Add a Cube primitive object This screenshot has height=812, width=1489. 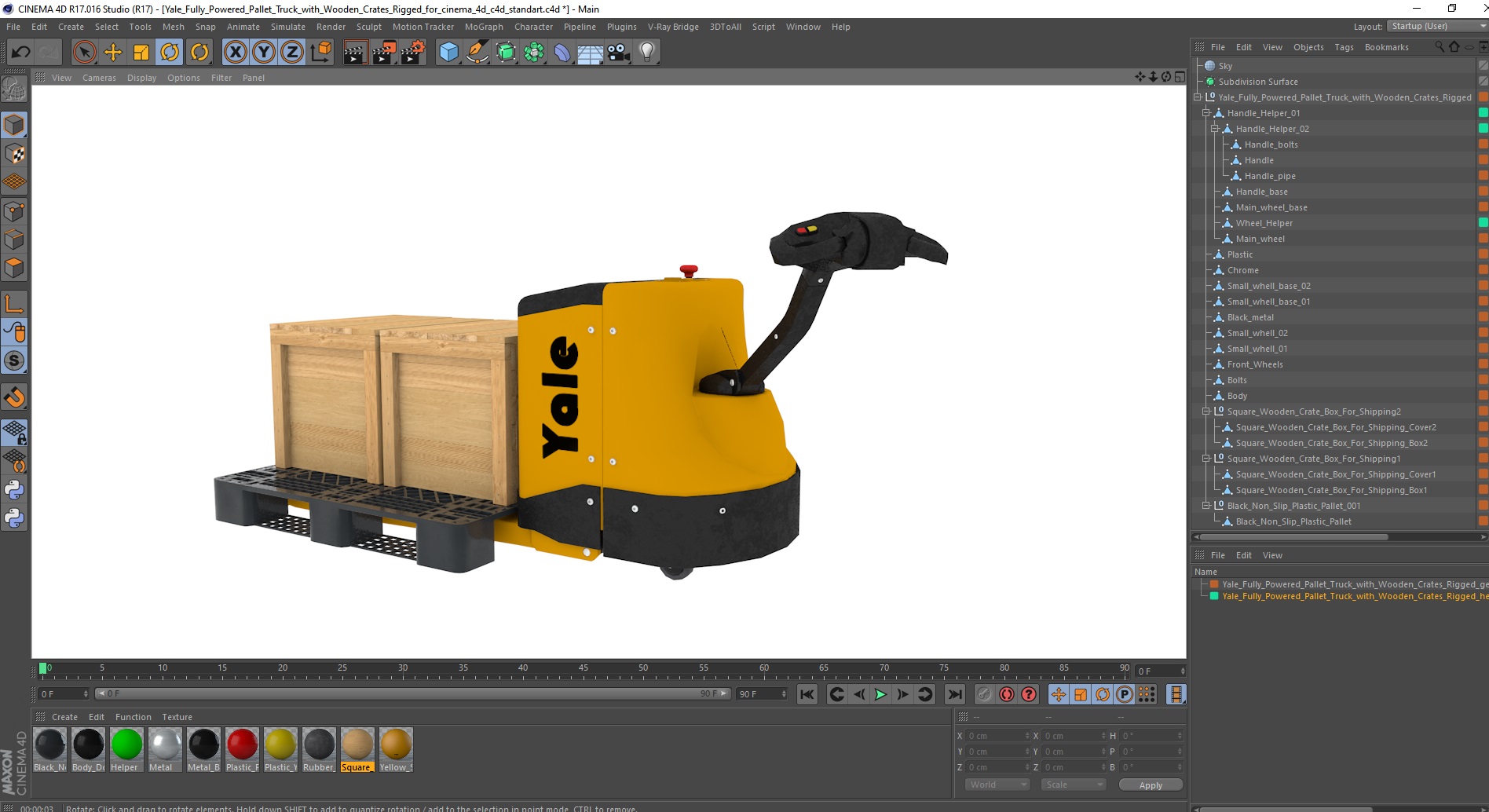coord(448,53)
